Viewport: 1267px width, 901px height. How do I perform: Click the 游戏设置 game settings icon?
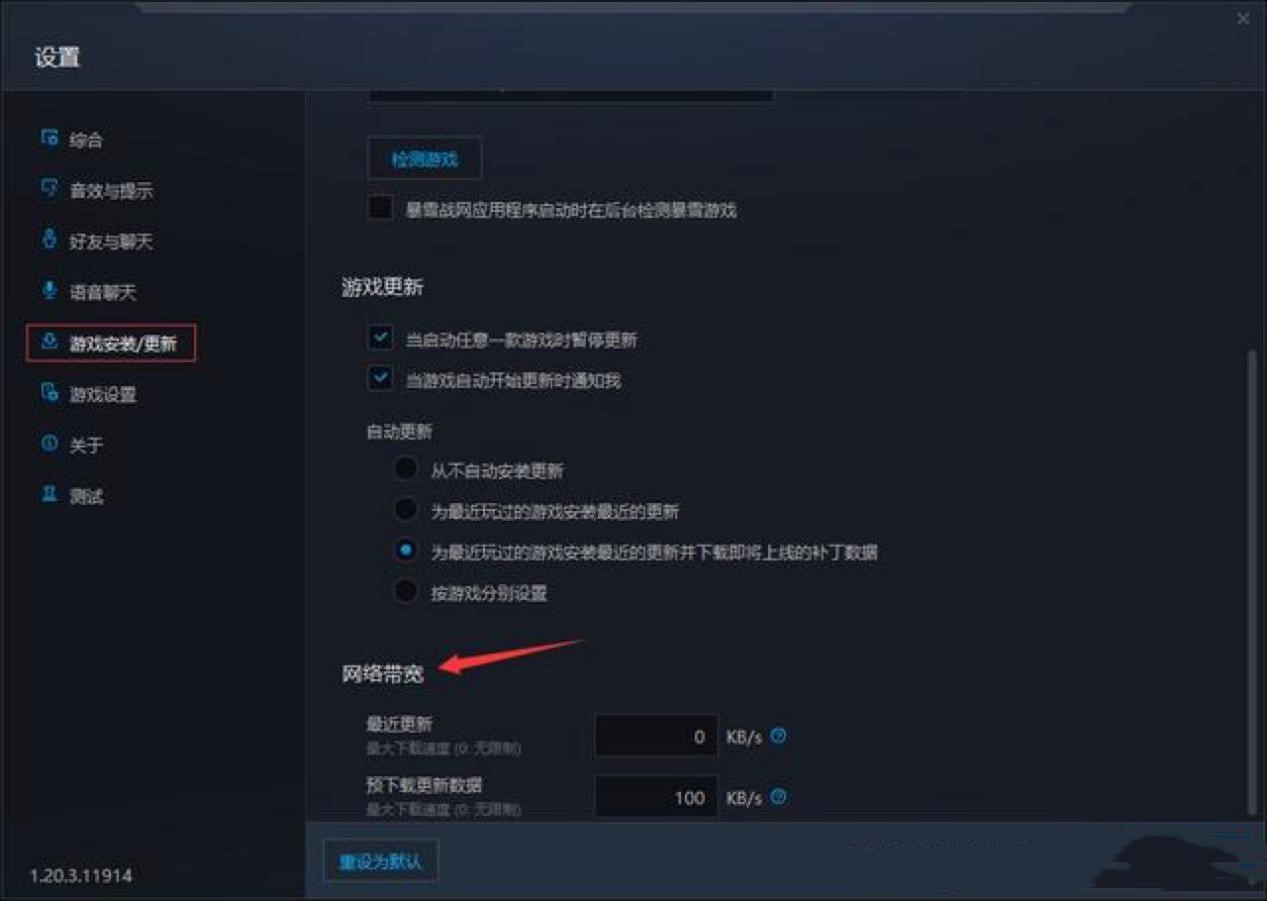(x=50, y=393)
